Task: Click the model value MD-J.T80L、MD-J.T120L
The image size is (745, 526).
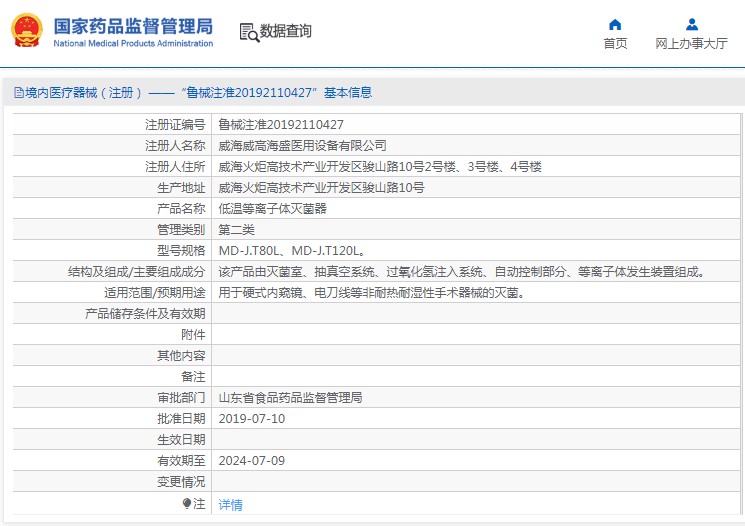Action: [291, 251]
